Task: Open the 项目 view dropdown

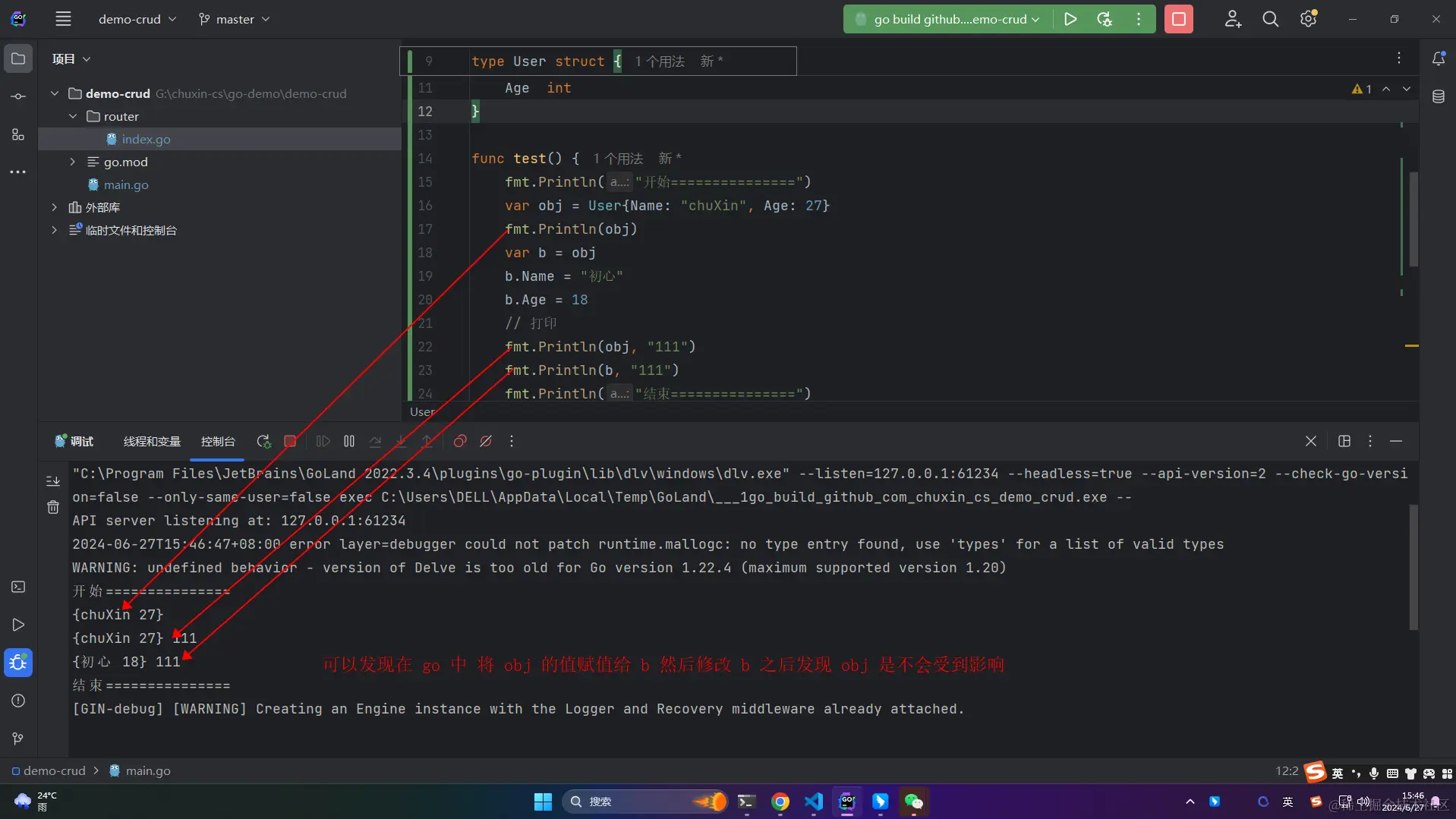Action: (x=71, y=58)
